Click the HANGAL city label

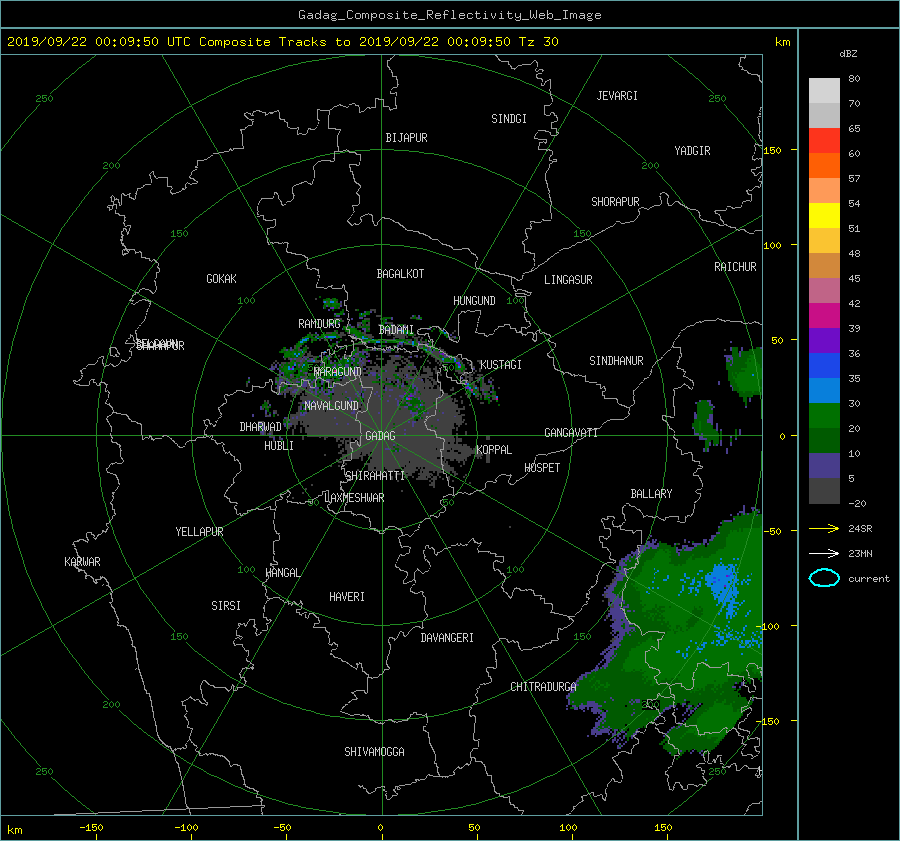click(282, 573)
